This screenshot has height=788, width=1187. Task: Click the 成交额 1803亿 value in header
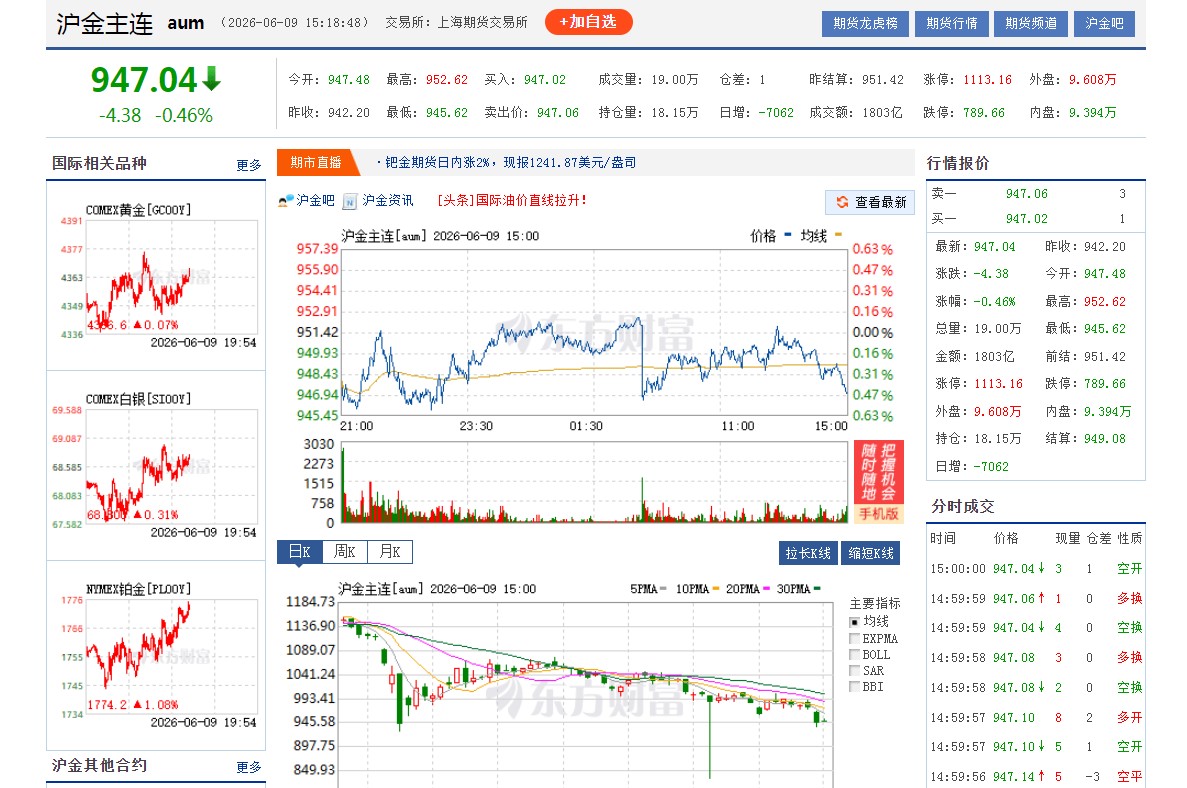tap(882, 113)
